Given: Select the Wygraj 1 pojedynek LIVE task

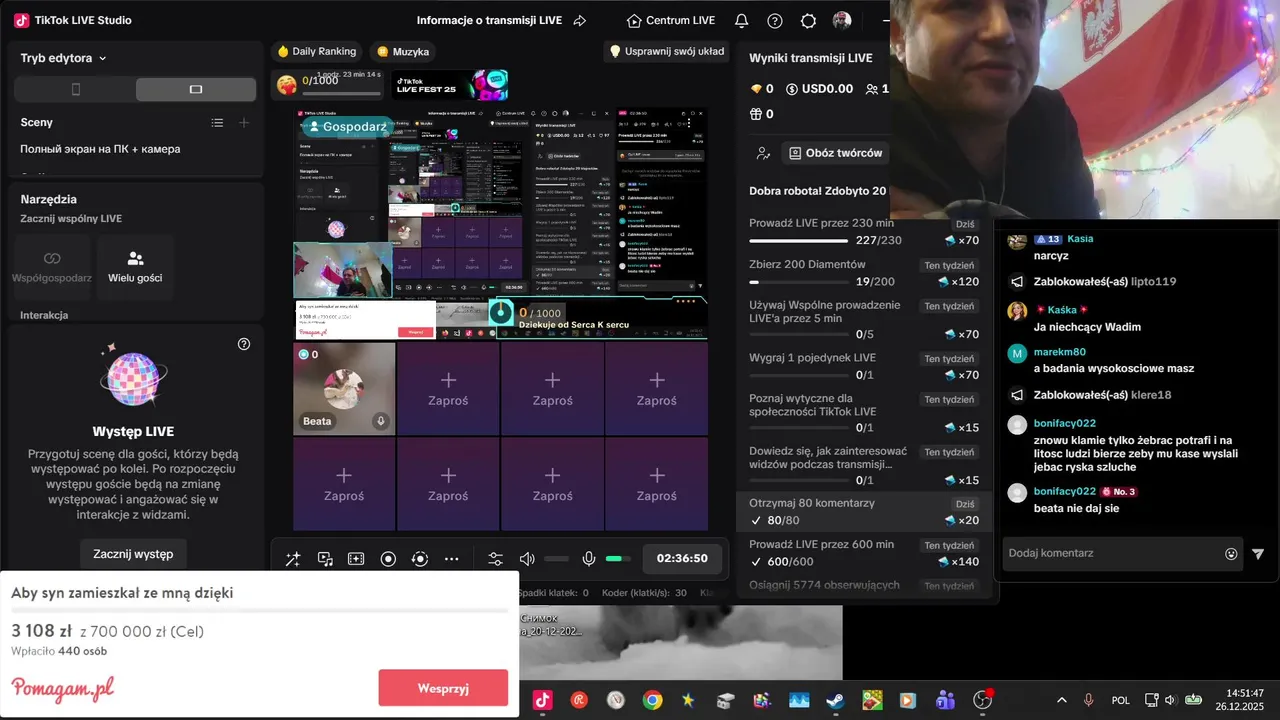Looking at the screenshot, I should click(865, 366).
